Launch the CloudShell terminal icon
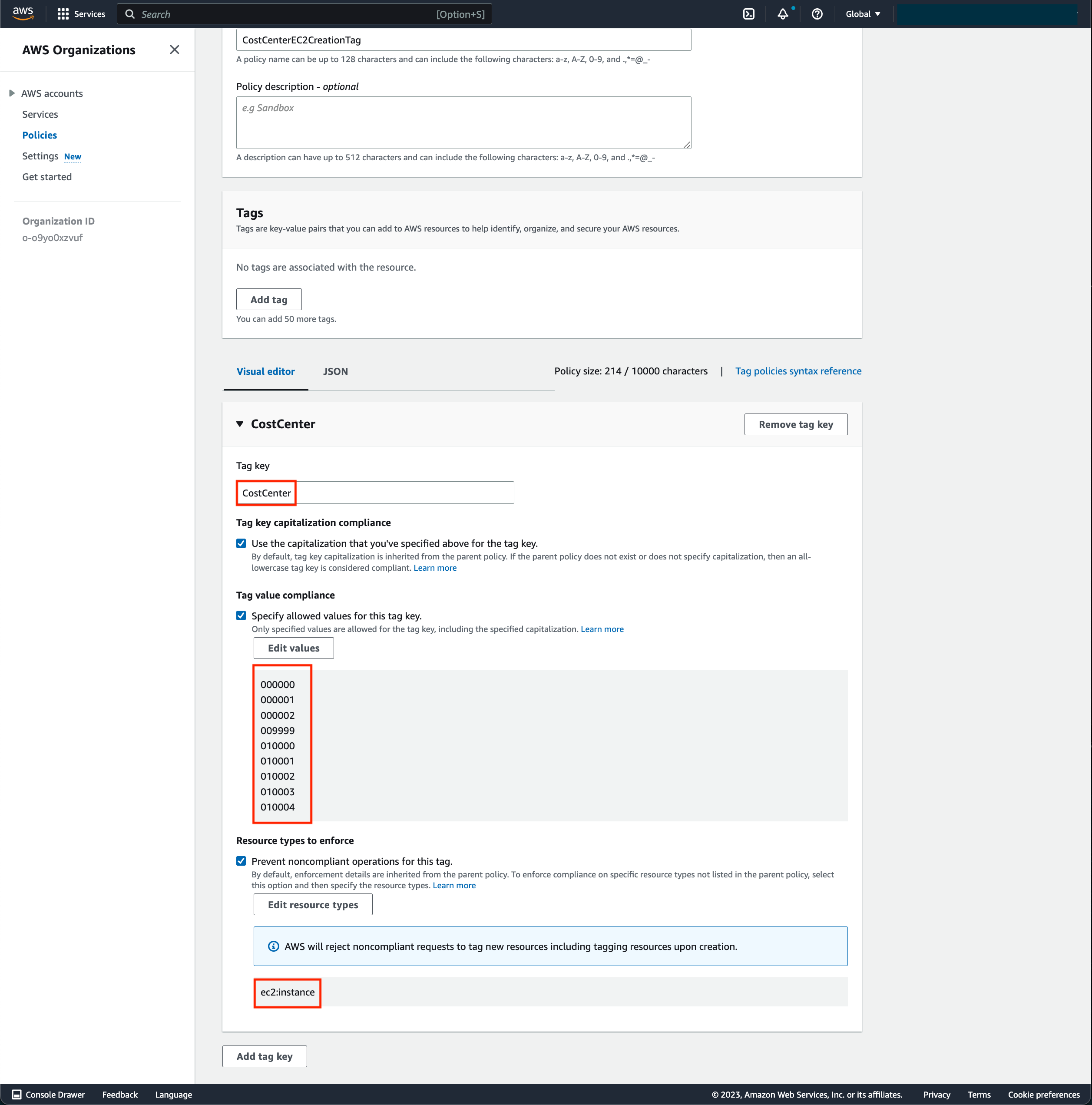This screenshot has width=1092, height=1105. pyautogui.click(x=748, y=14)
